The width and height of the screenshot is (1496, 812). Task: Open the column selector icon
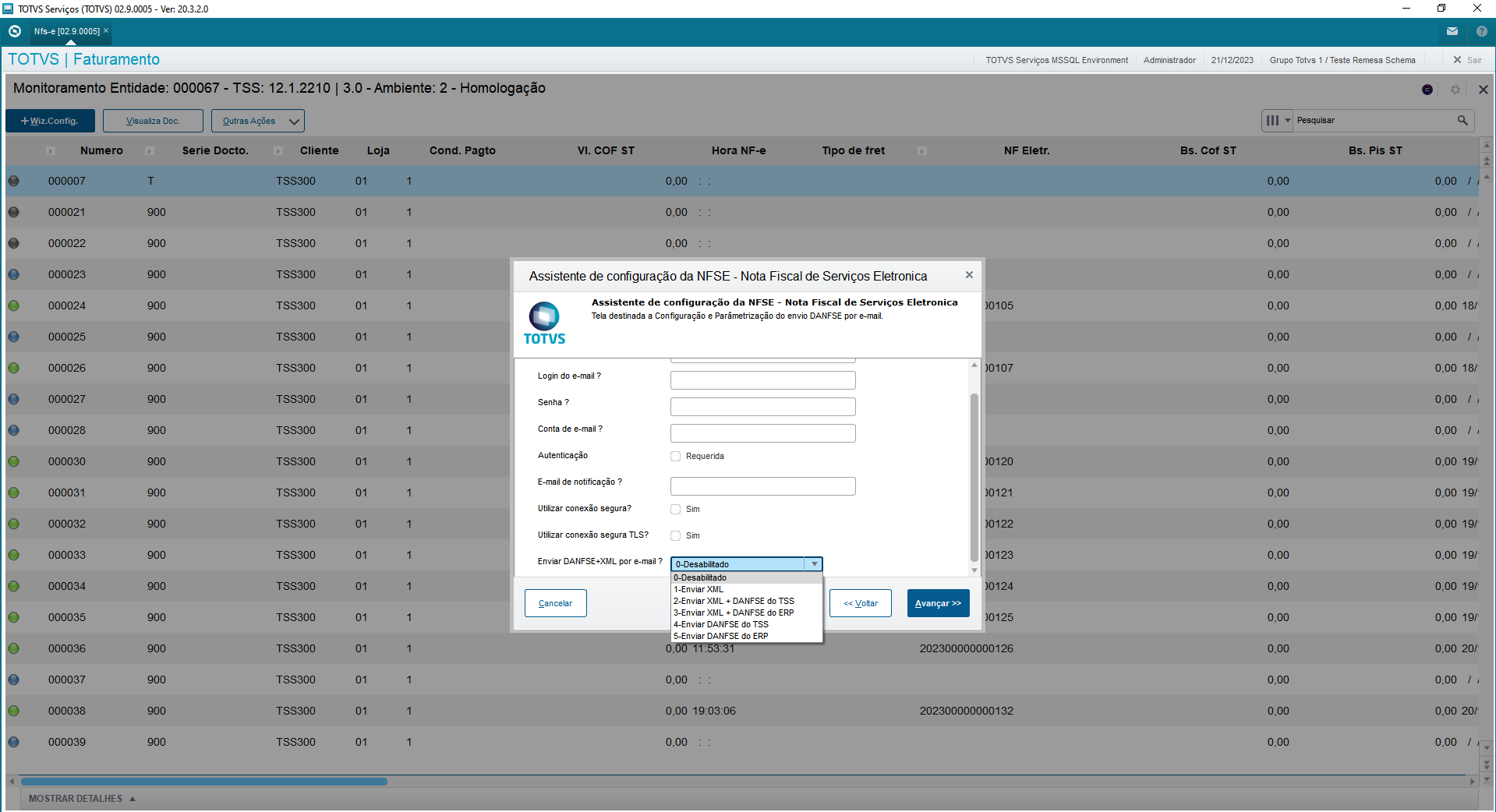pyautogui.click(x=1272, y=121)
